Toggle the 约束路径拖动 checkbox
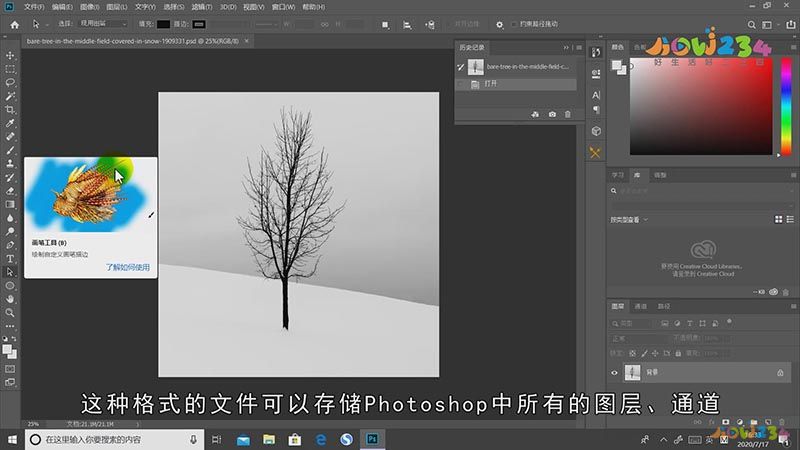Screen dimensions: 800x450 tap(514, 24)
